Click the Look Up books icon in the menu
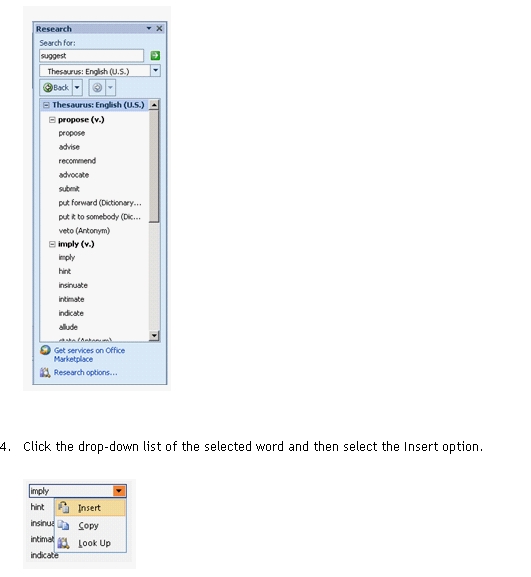The image size is (531, 577). point(63,543)
